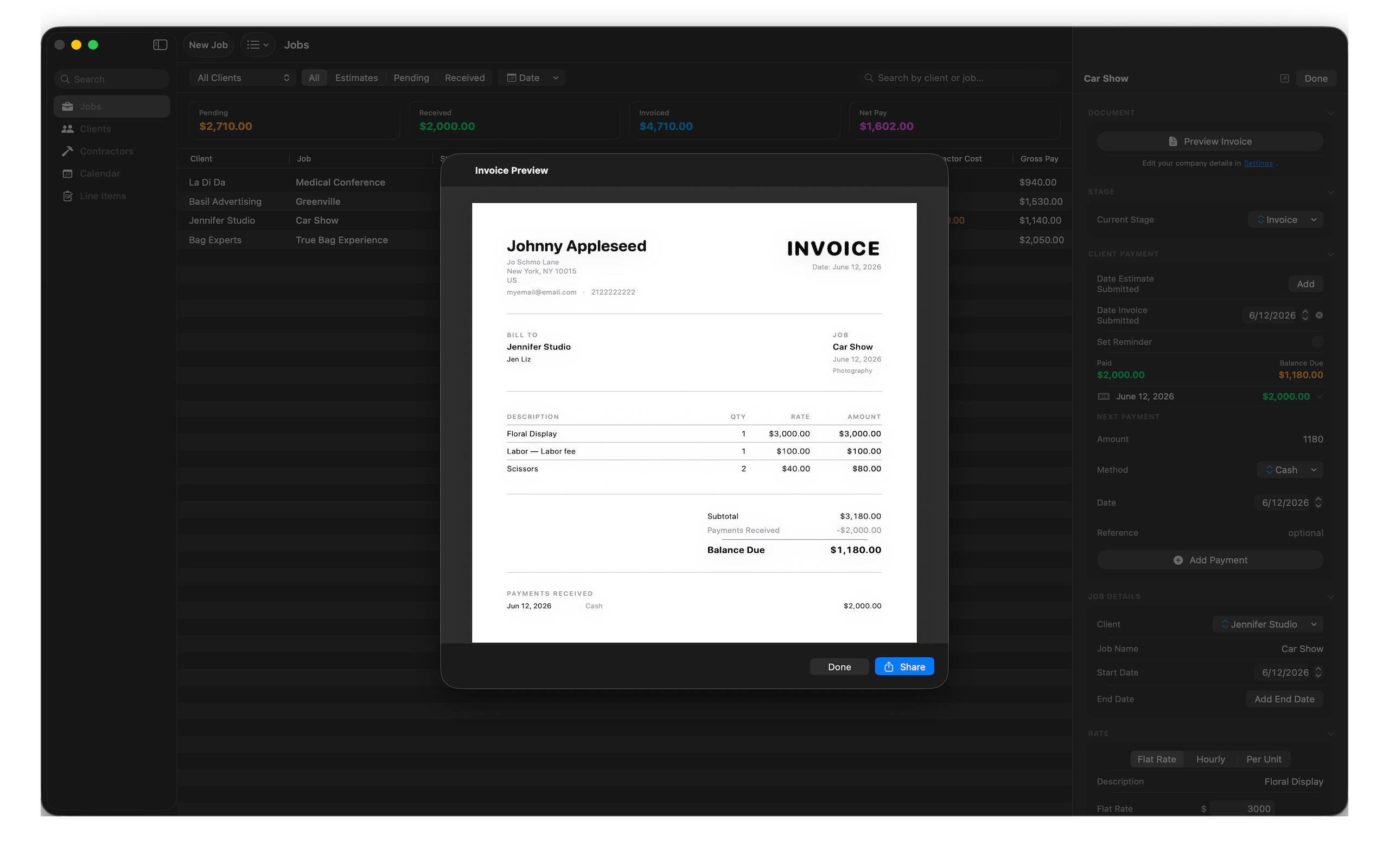The image size is (1389, 868).
Task: Click the Invoiced $4,710.00 summary card
Action: (x=735, y=120)
